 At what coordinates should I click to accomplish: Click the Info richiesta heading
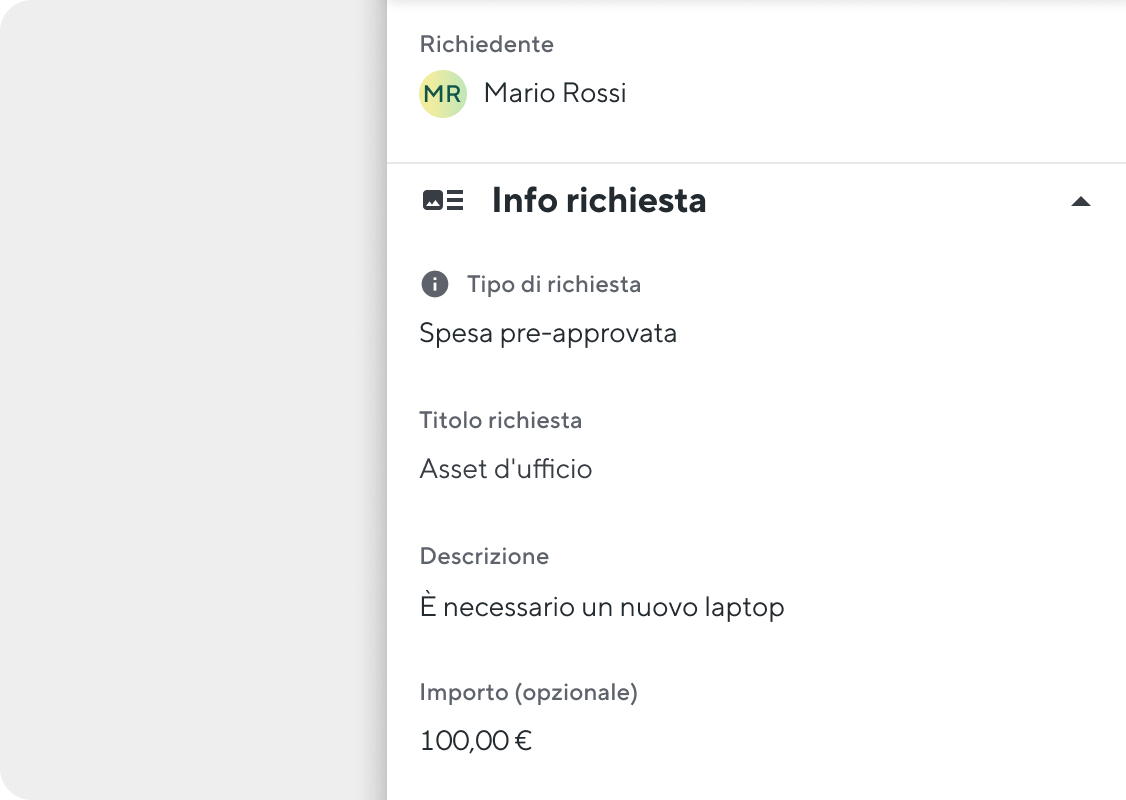[599, 200]
